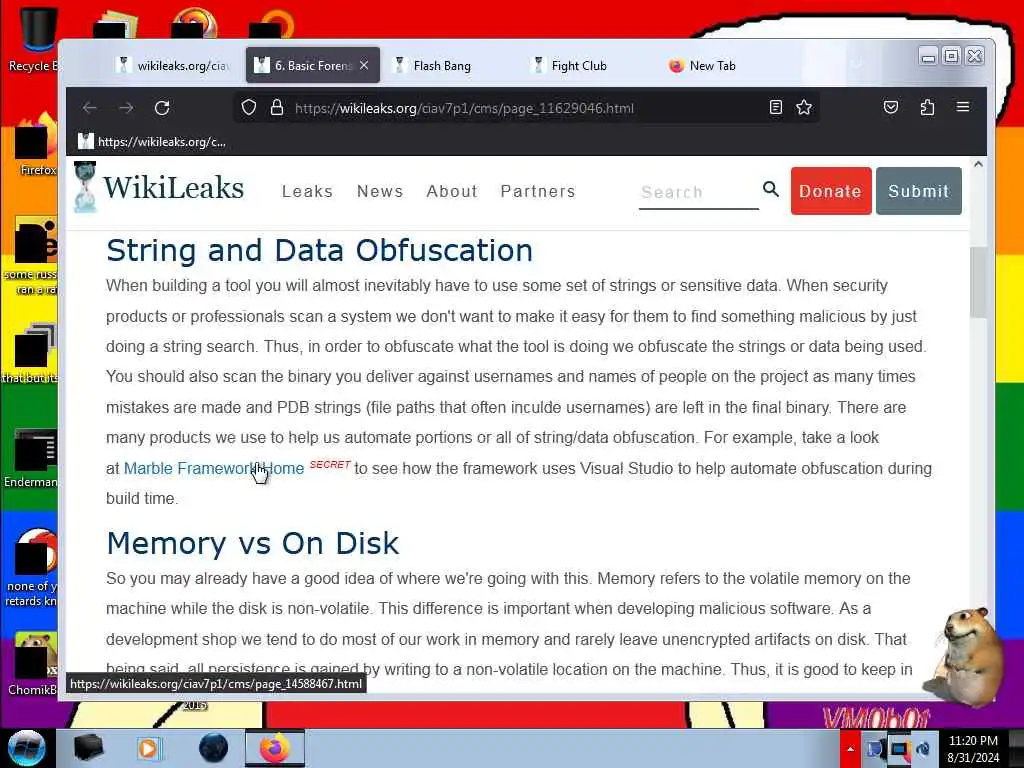This screenshot has height=768, width=1024.
Task: Open the Leaks menu
Action: pyautogui.click(x=308, y=191)
